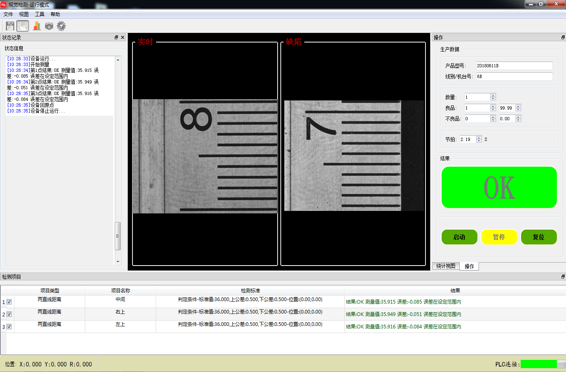This screenshot has width=566, height=372.
Task: Uncheck the checkbox for detection row 3
Action: pos(9,327)
